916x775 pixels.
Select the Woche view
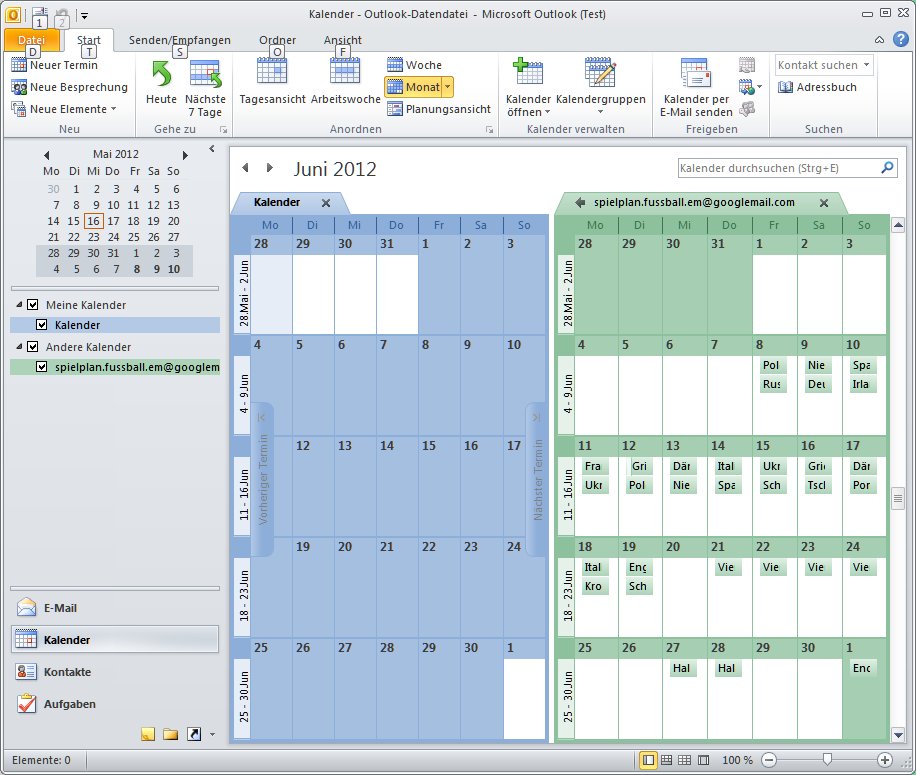(x=415, y=65)
